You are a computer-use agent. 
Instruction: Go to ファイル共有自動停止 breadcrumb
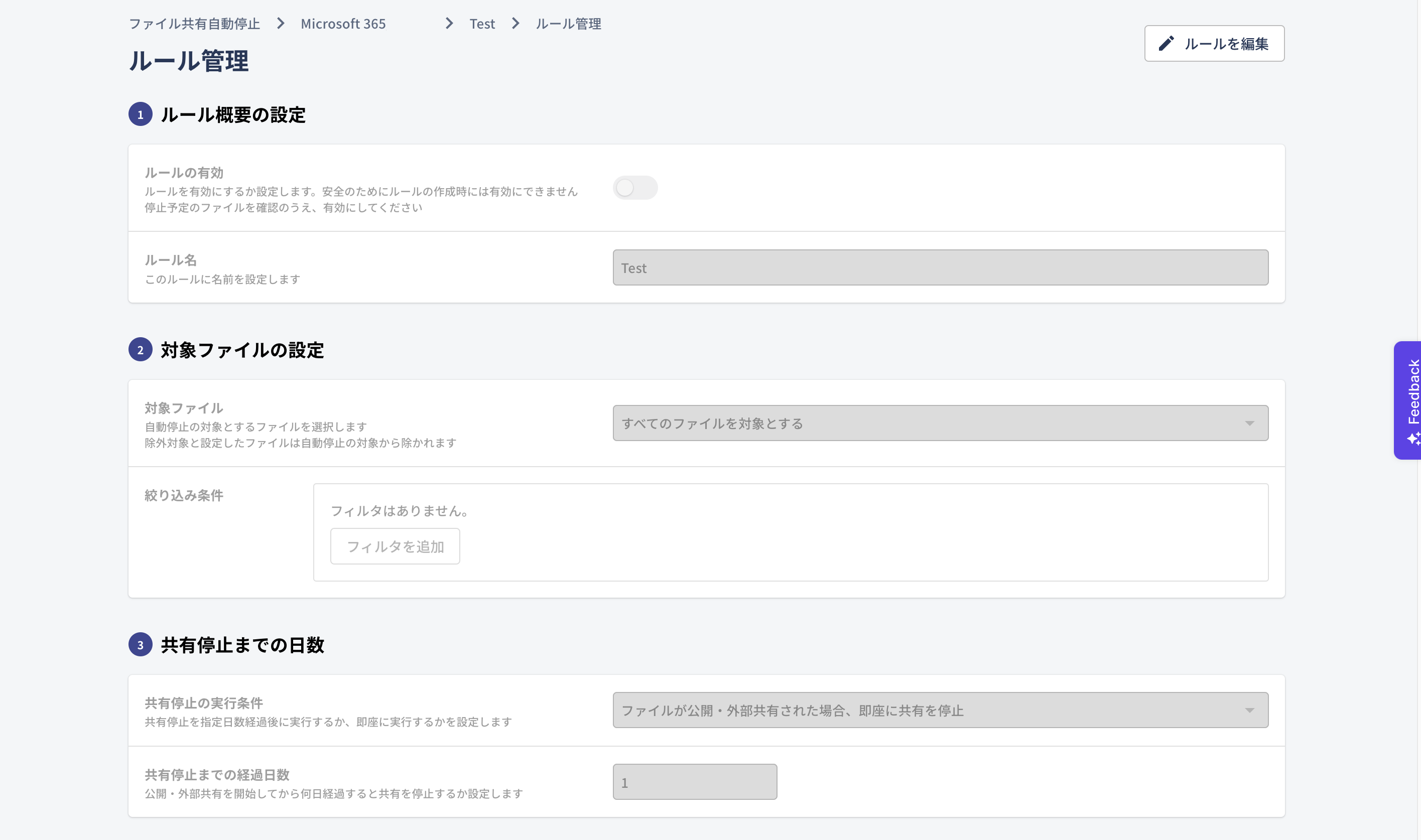194,24
